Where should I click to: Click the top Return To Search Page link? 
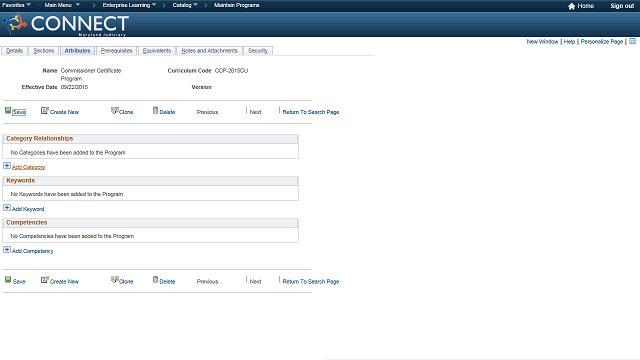(311, 112)
